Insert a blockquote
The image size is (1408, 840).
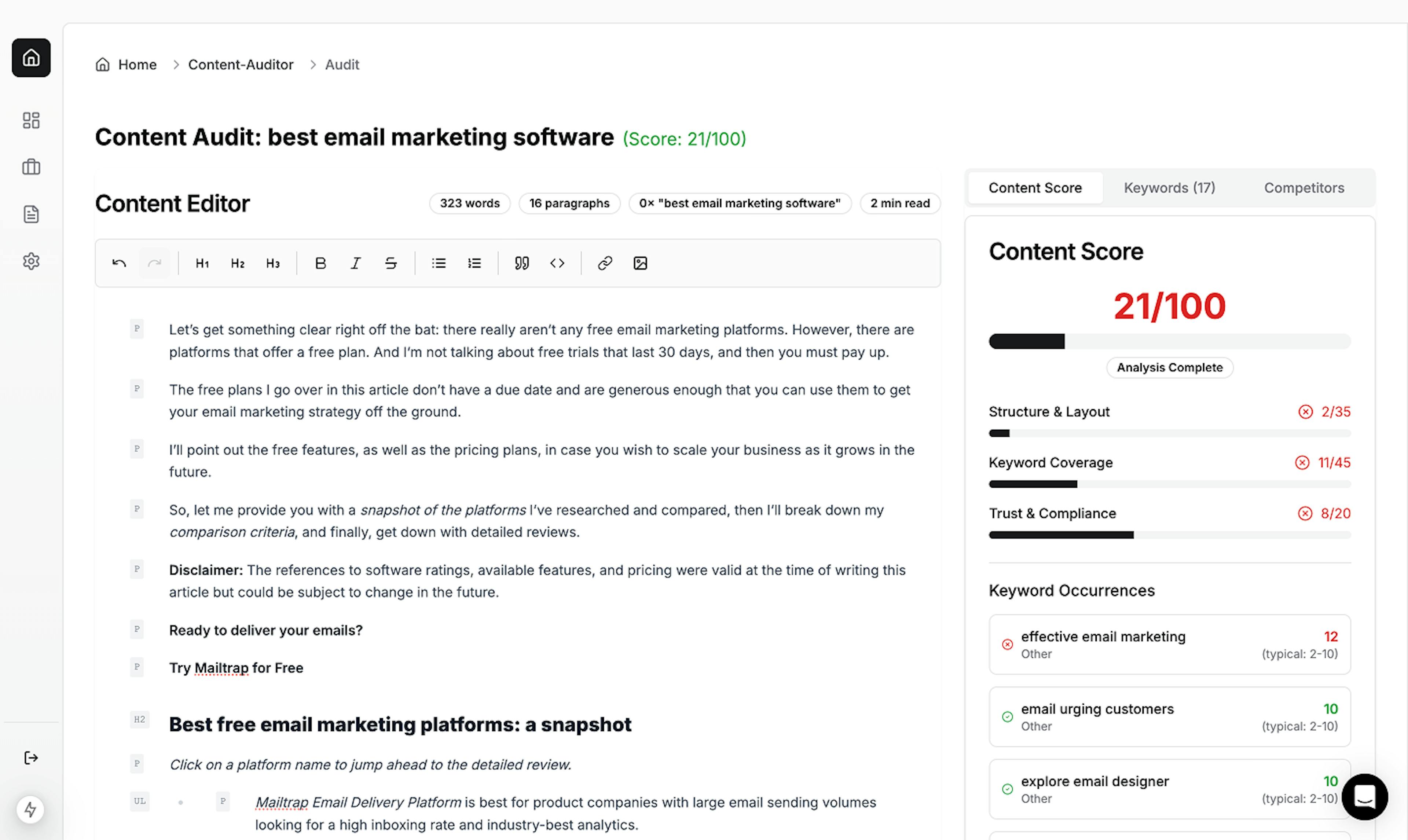point(522,263)
